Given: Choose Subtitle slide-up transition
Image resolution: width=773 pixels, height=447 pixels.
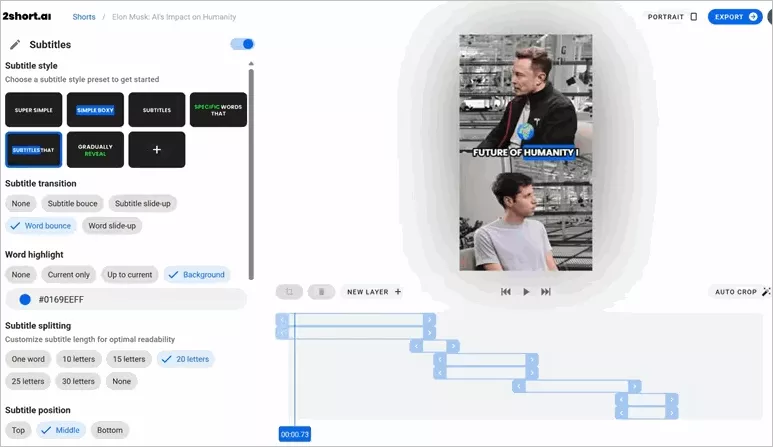Looking at the screenshot, I should coord(142,204).
